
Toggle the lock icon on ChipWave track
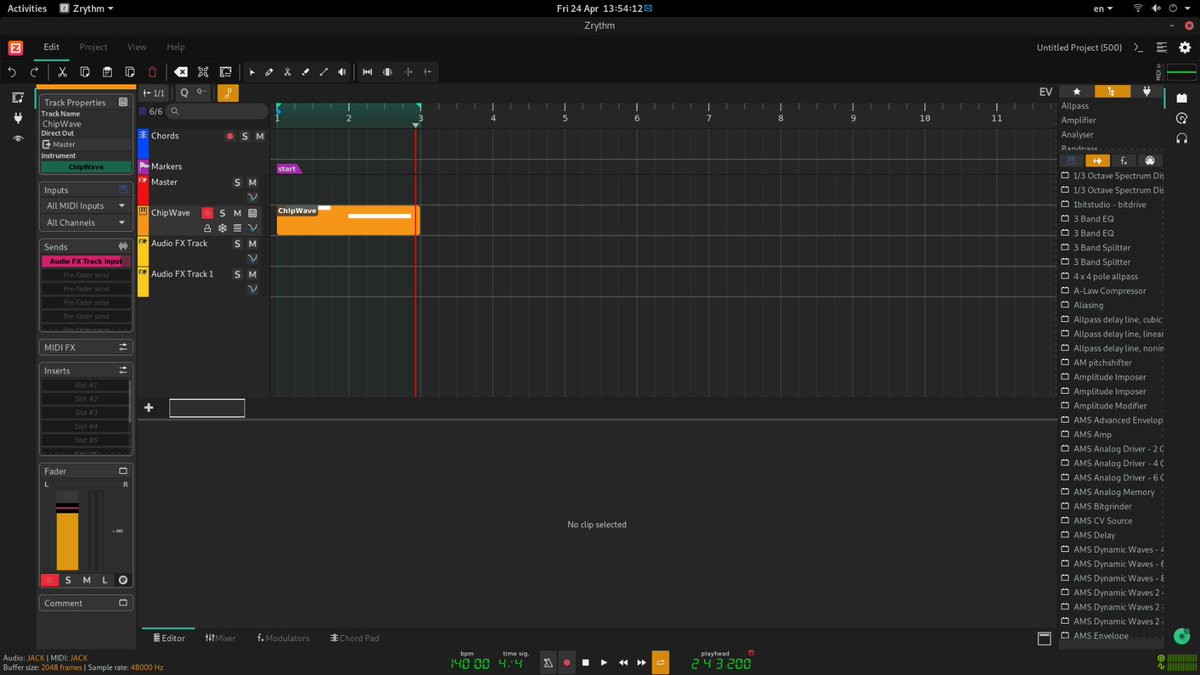(207, 228)
